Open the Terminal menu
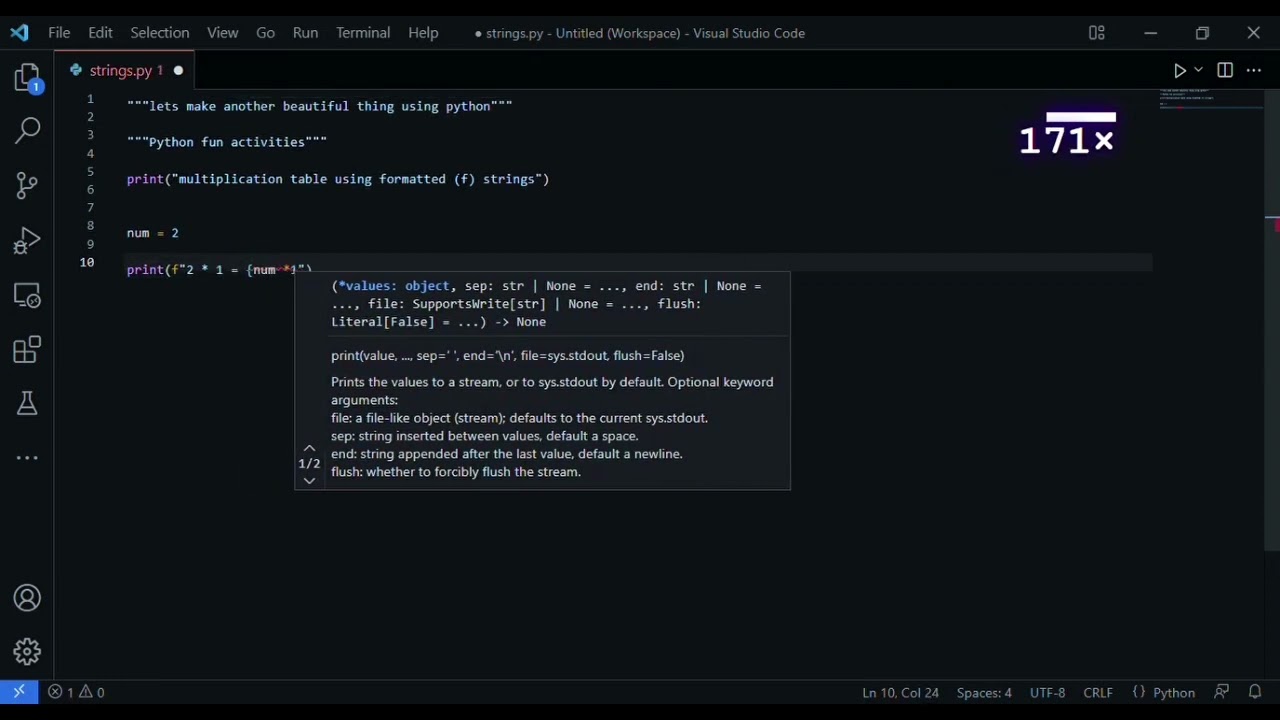Image resolution: width=1280 pixels, height=720 pixels. [363, 33]
